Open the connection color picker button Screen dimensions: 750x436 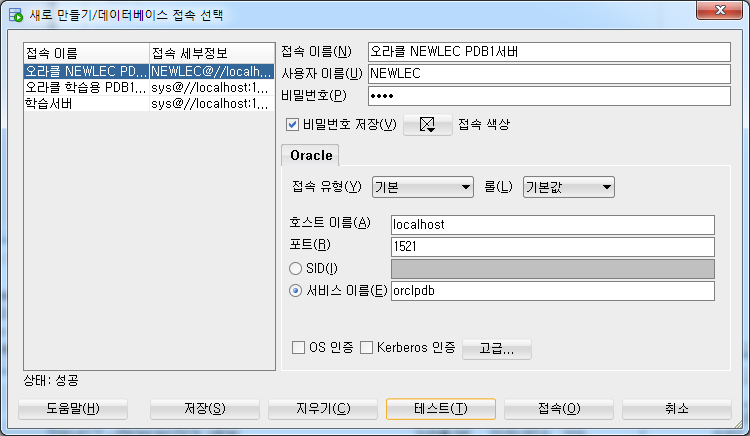click(x=427, y=125)
